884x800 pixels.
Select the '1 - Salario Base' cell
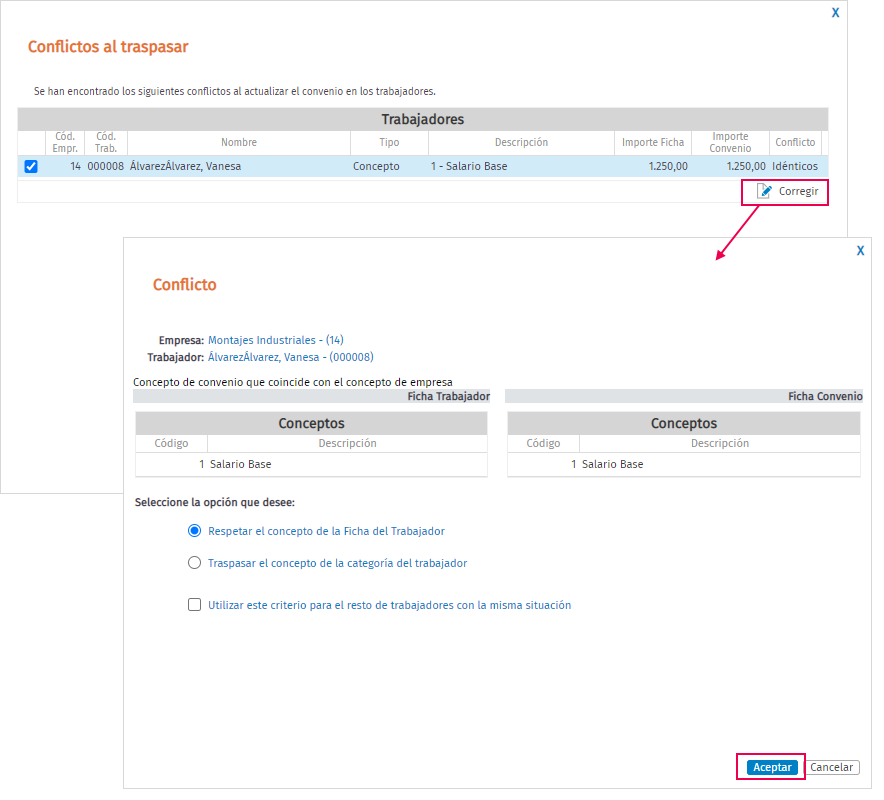[x=521, y=166]
